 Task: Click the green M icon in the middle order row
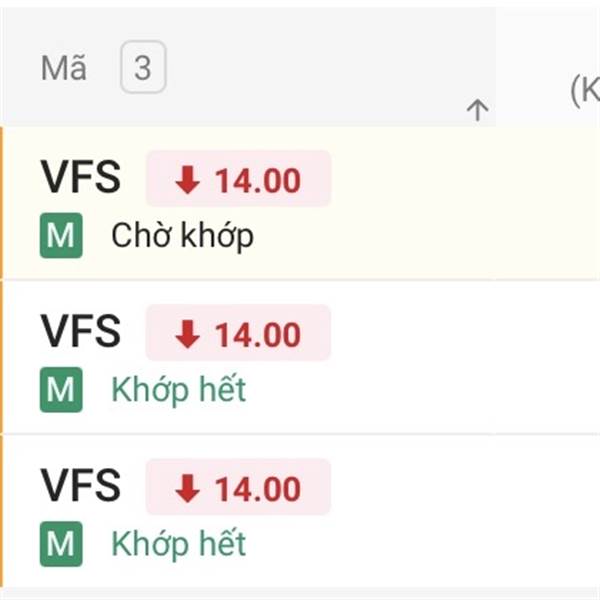61,390
